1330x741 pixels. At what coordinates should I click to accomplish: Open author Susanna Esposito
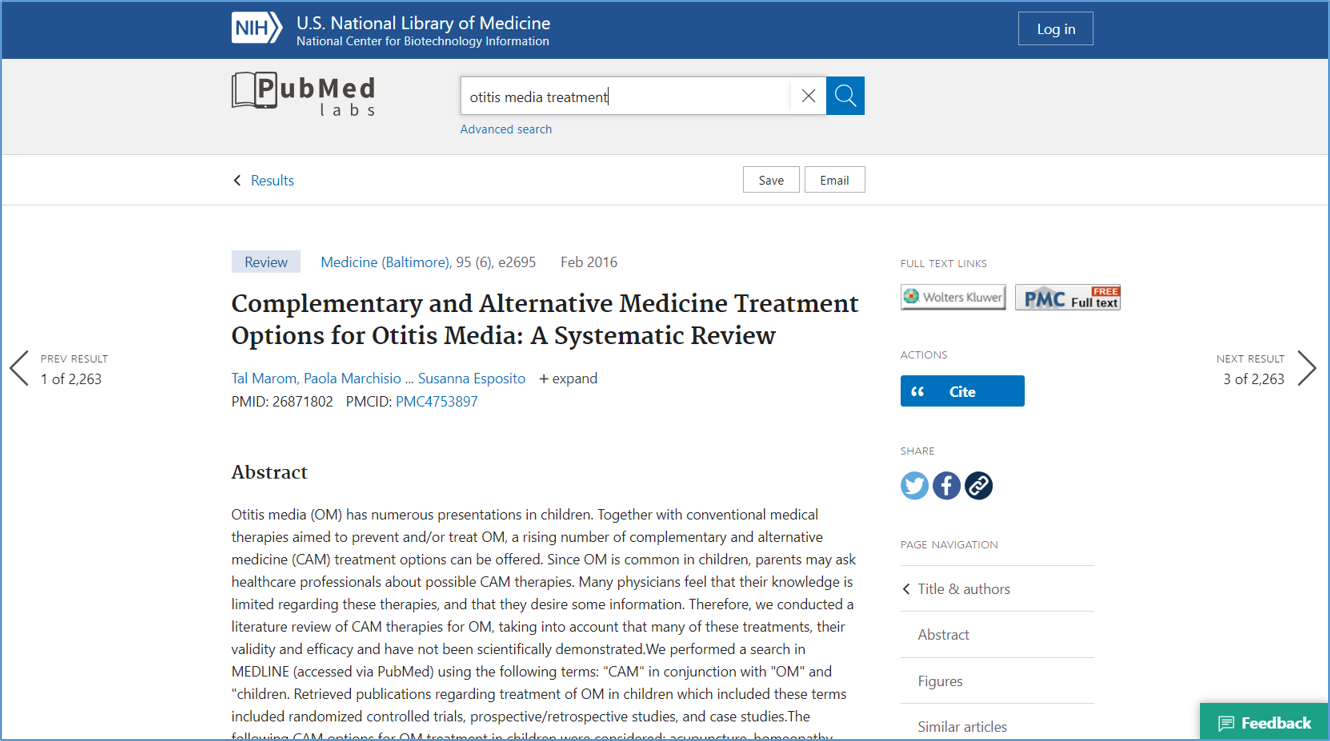coord(472,378)
